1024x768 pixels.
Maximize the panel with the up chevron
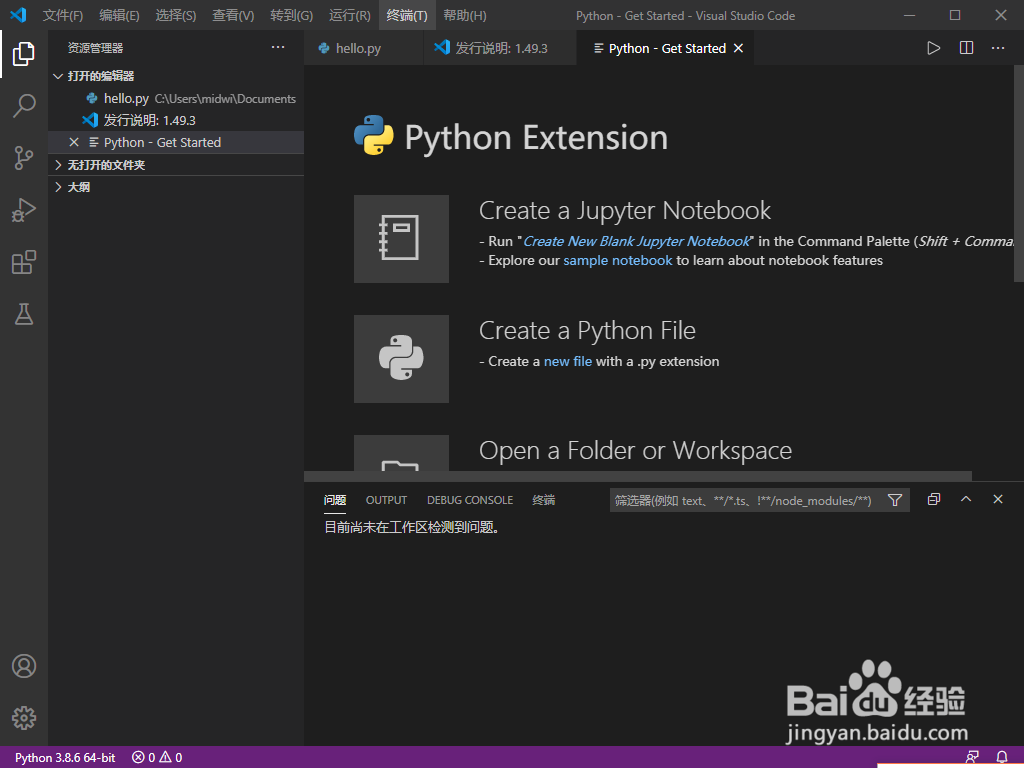966,500
